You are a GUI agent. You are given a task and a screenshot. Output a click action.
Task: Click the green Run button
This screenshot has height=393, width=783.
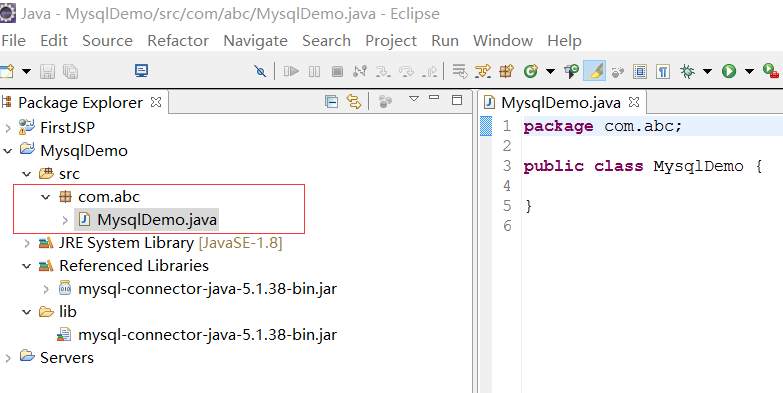click(x=729, y=71)
